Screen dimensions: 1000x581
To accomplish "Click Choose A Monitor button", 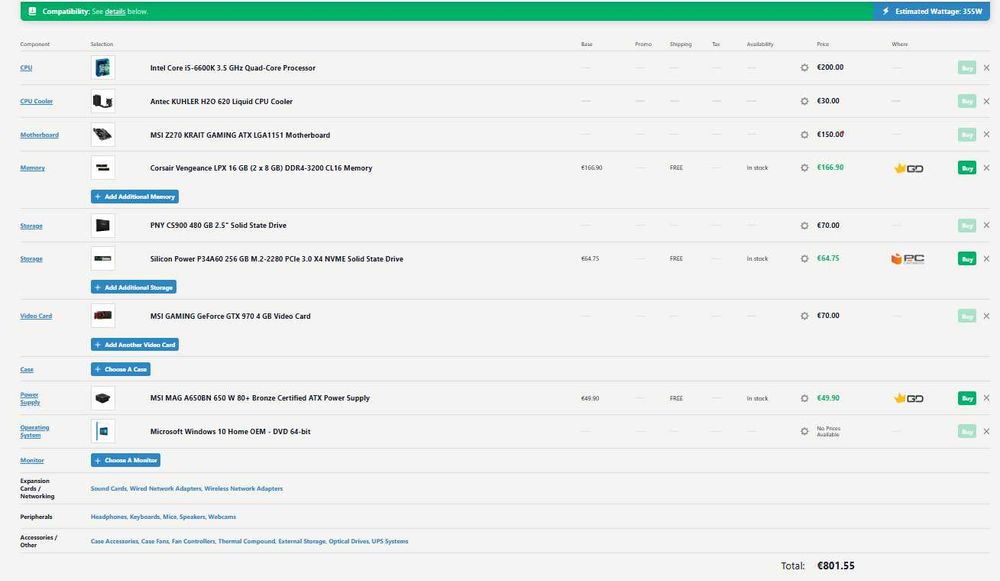I will pos(126,460).
